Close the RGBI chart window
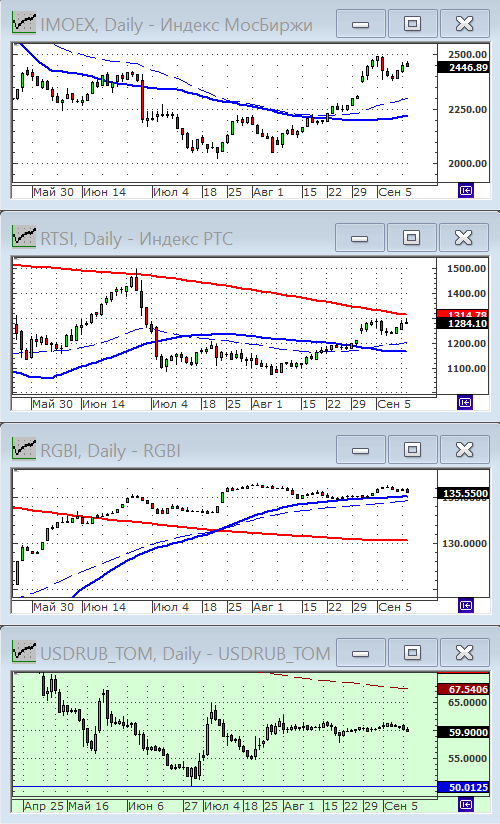 pos(465,450)
